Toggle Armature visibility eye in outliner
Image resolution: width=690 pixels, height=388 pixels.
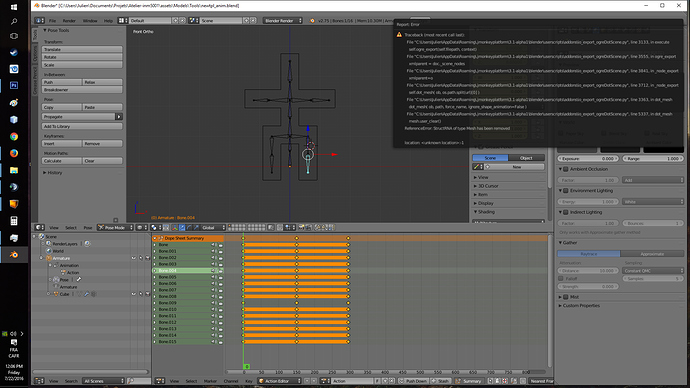click(x=134, y=258)
